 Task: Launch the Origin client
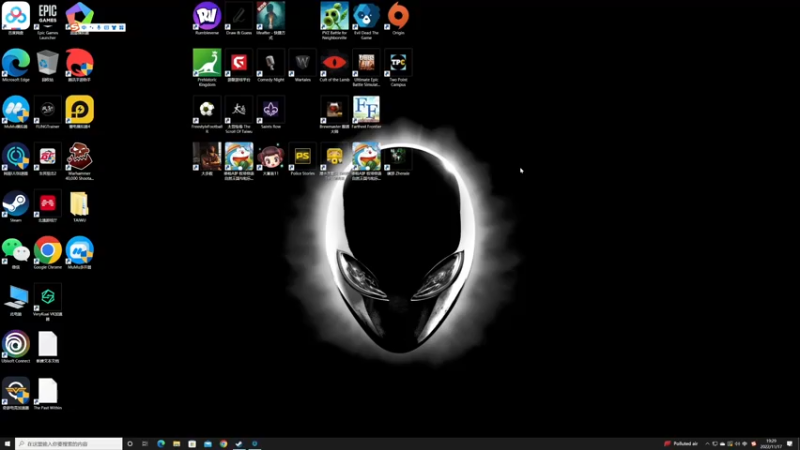tap(398, 18)
